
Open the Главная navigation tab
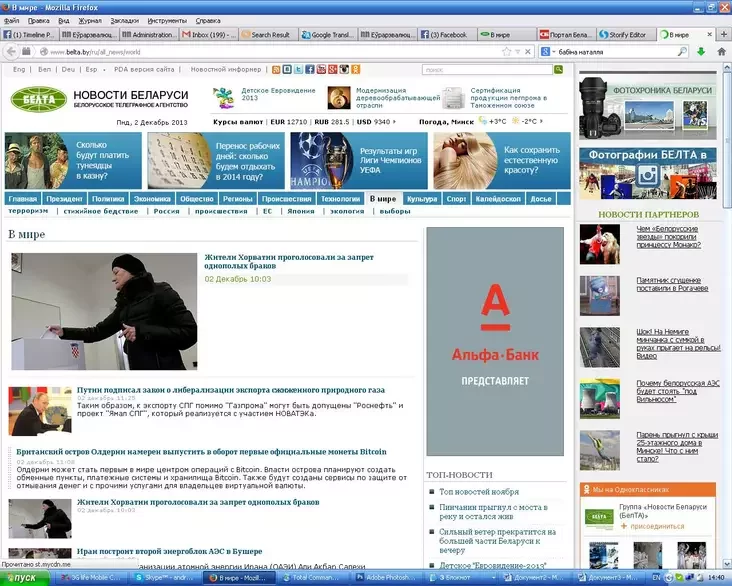22,198
